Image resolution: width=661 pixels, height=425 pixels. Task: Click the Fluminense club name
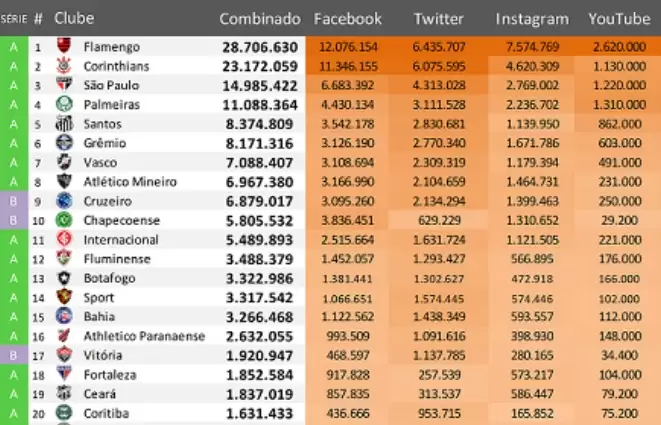point(118,259)
